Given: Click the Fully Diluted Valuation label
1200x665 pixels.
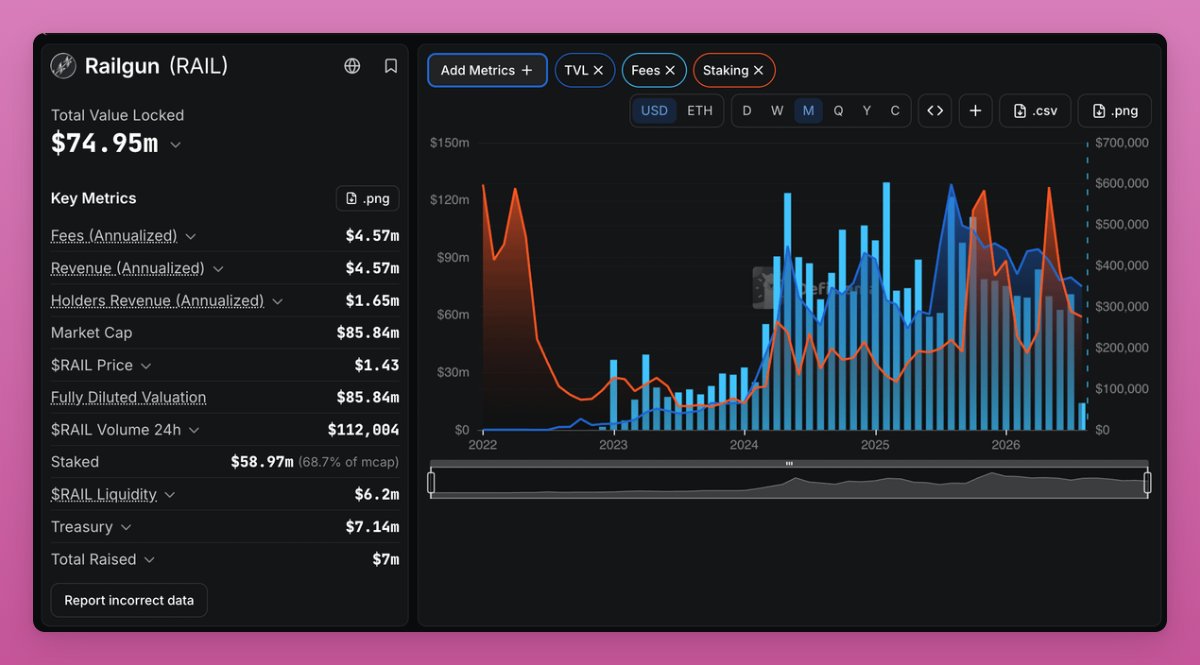Looking at the screenshot, I should (128, 397).
